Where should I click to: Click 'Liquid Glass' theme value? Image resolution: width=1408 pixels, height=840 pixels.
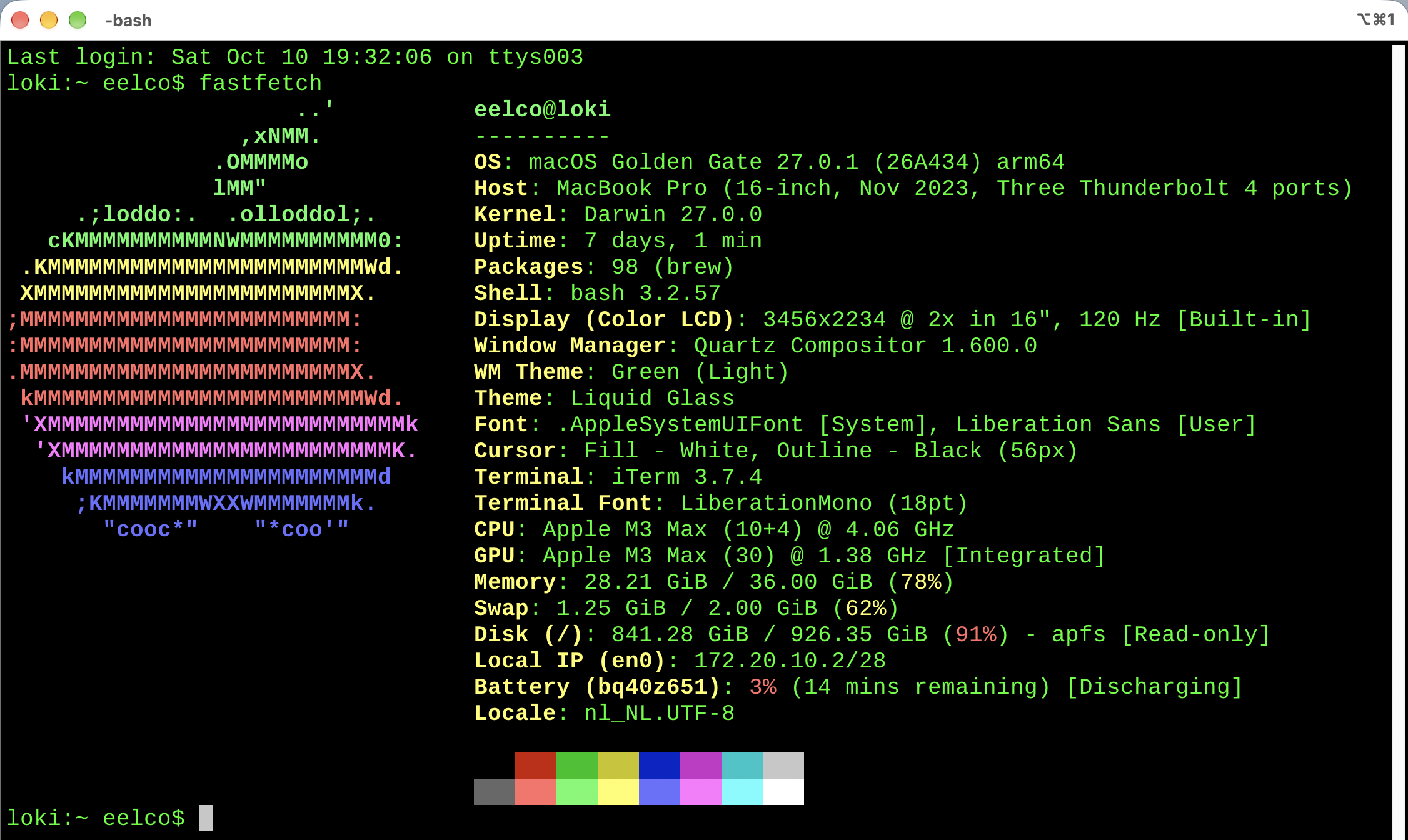[x=653, y=398]
